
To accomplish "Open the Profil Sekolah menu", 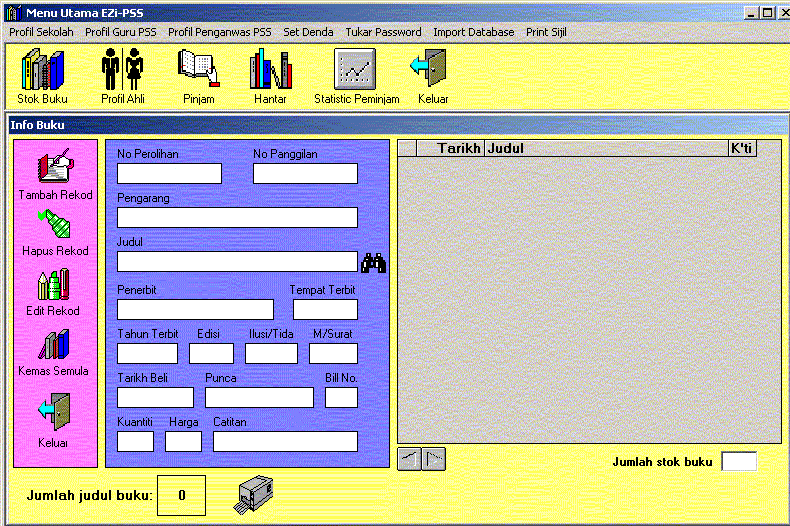I will (41, 32).
